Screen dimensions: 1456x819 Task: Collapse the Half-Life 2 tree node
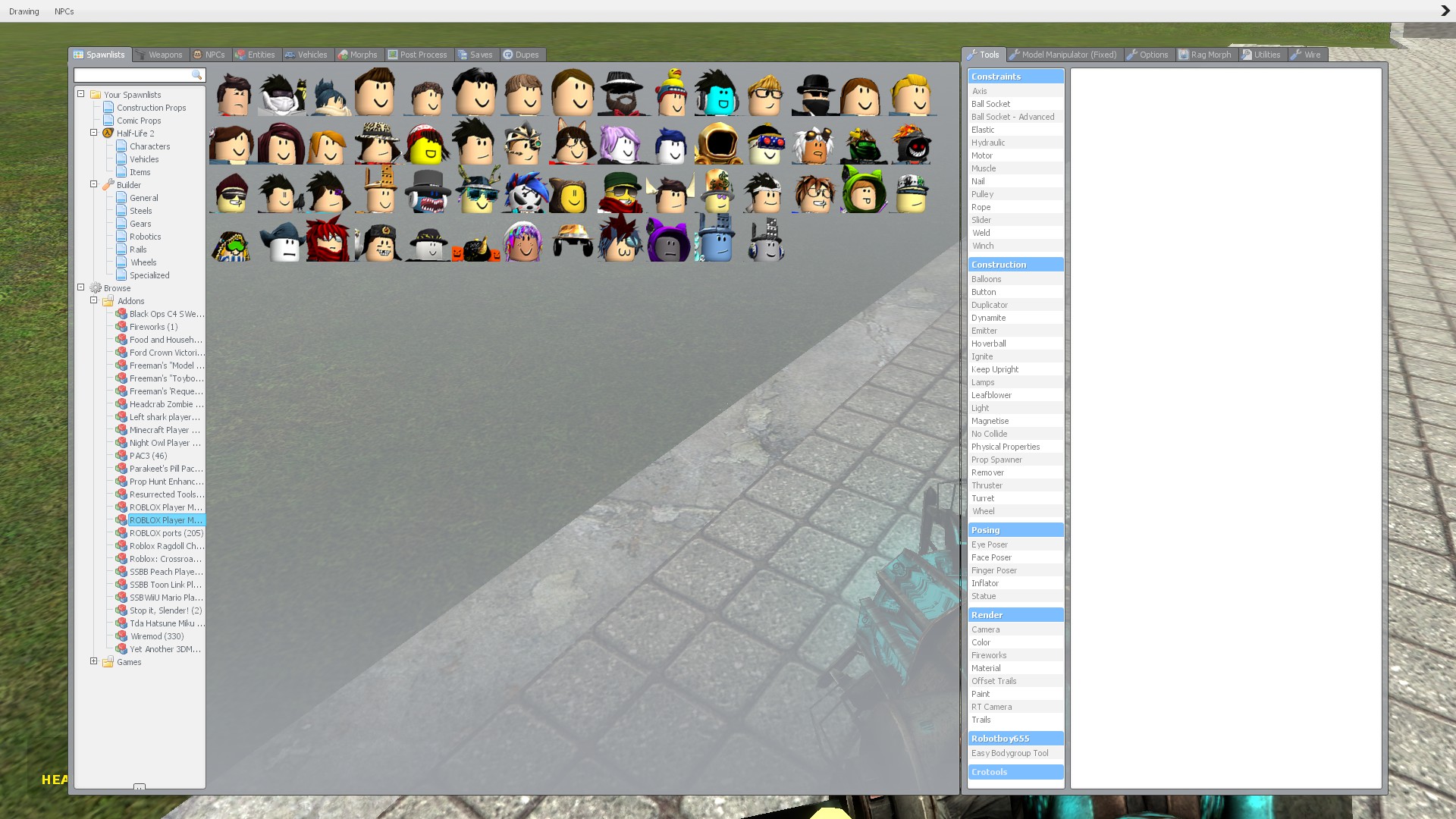click(94, 133)
